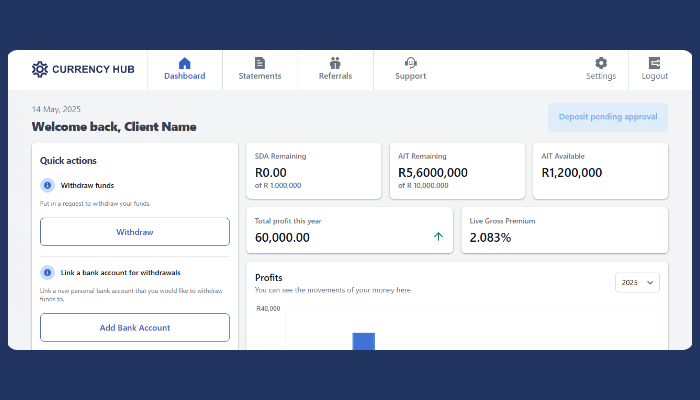
Task: Open Settings via the gear icon
Action: point(601,63)
